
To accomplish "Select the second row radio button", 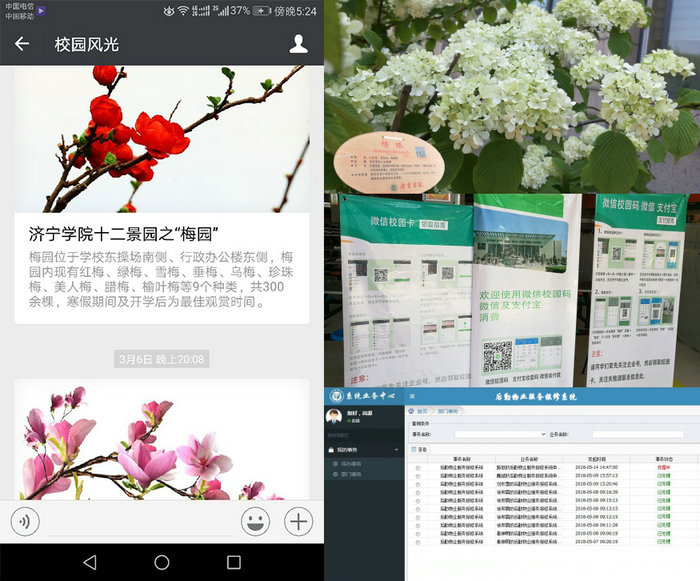I will (x=418, y=476).
